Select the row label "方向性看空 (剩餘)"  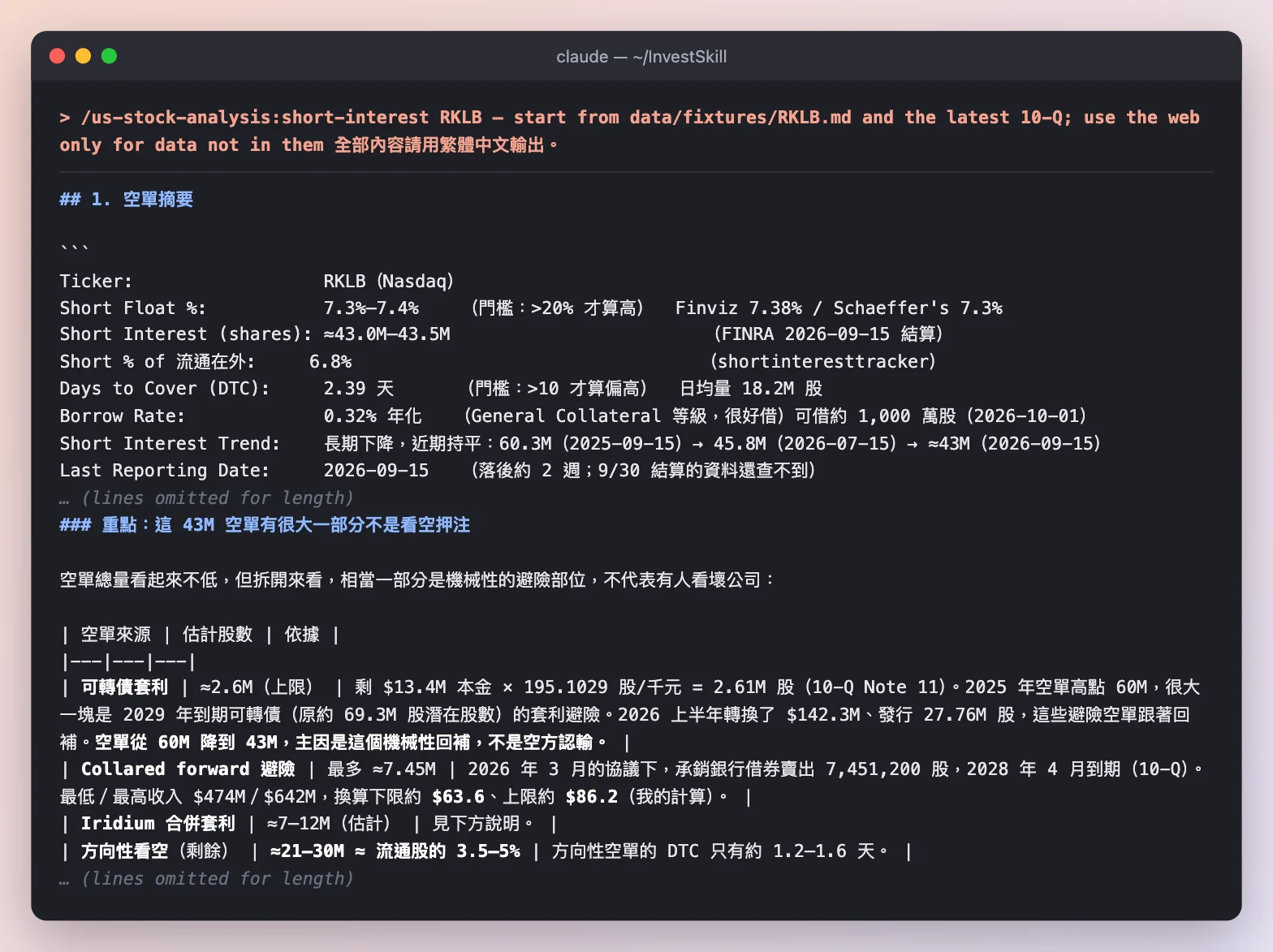155,851
